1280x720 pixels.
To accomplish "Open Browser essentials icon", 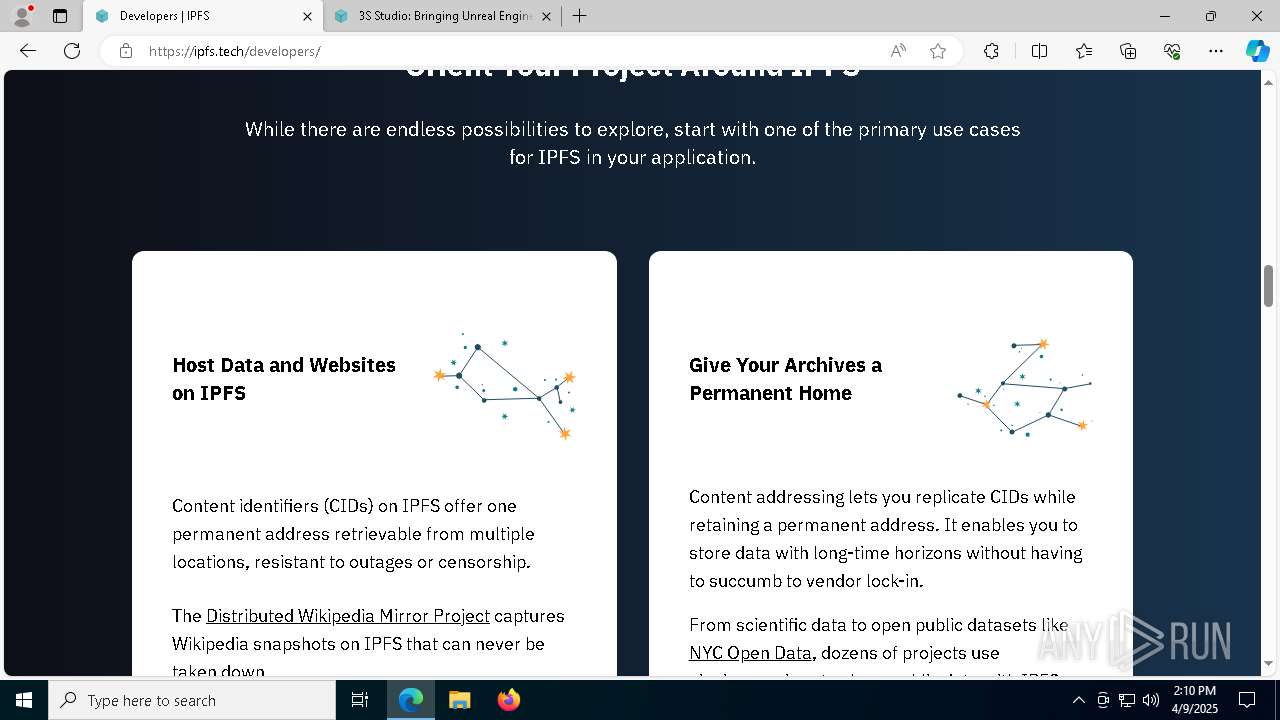I will (x=1172, y=51).
